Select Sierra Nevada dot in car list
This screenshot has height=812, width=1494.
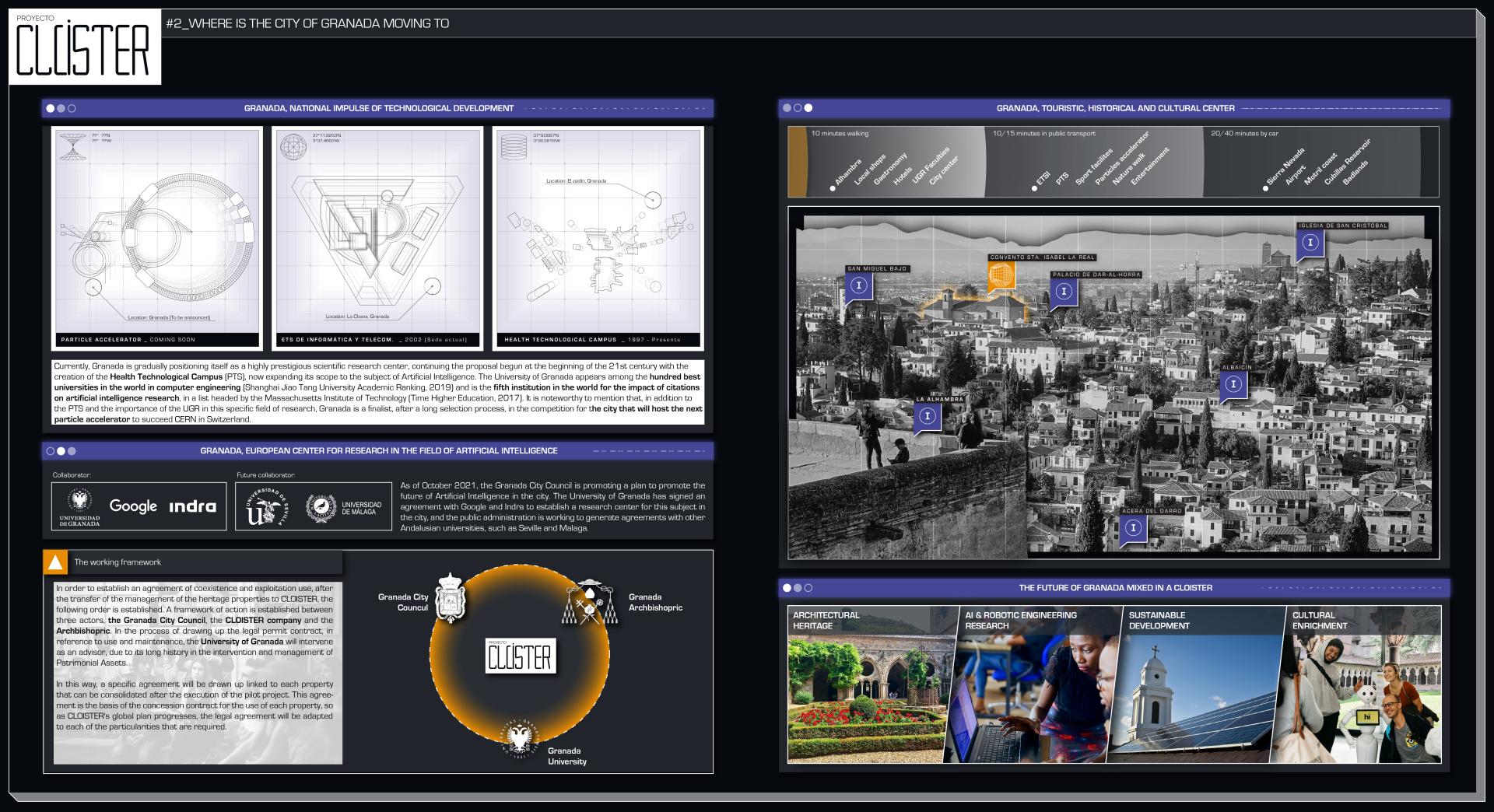coord(1266,188)
